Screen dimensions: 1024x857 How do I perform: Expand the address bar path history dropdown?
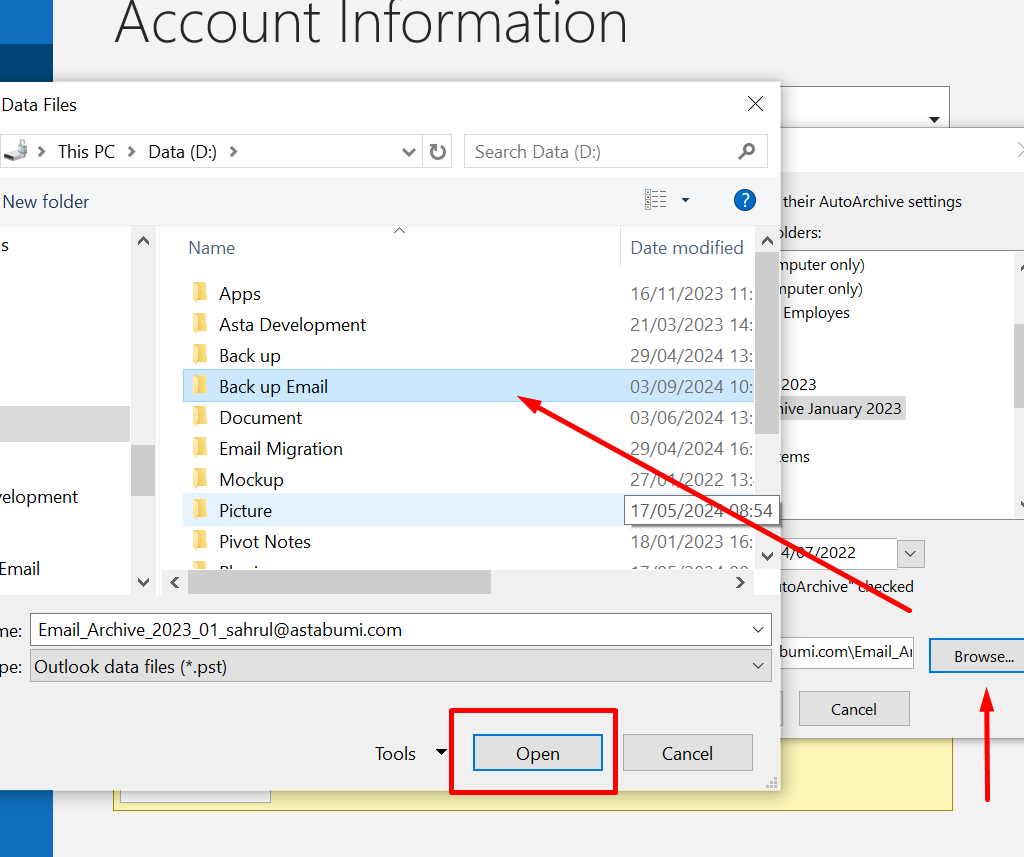(x=408, y=152)
